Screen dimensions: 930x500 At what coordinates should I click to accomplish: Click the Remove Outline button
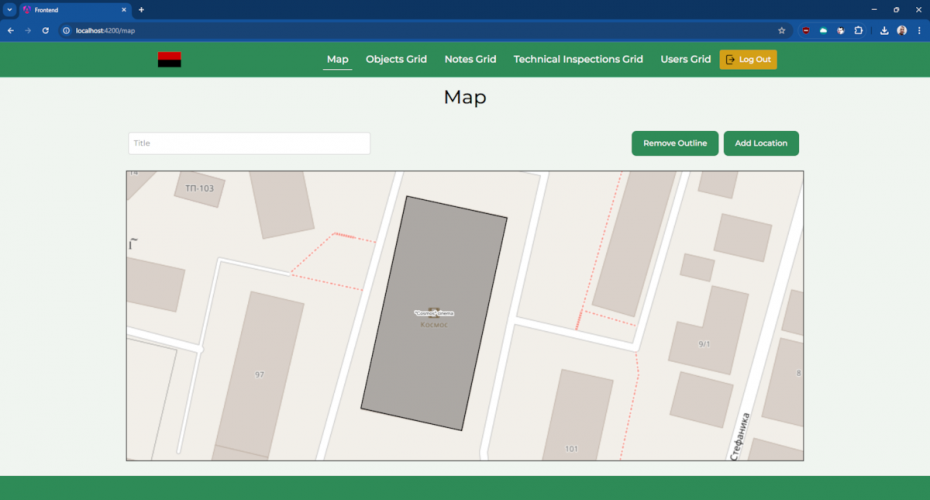[x=675, y=143]
